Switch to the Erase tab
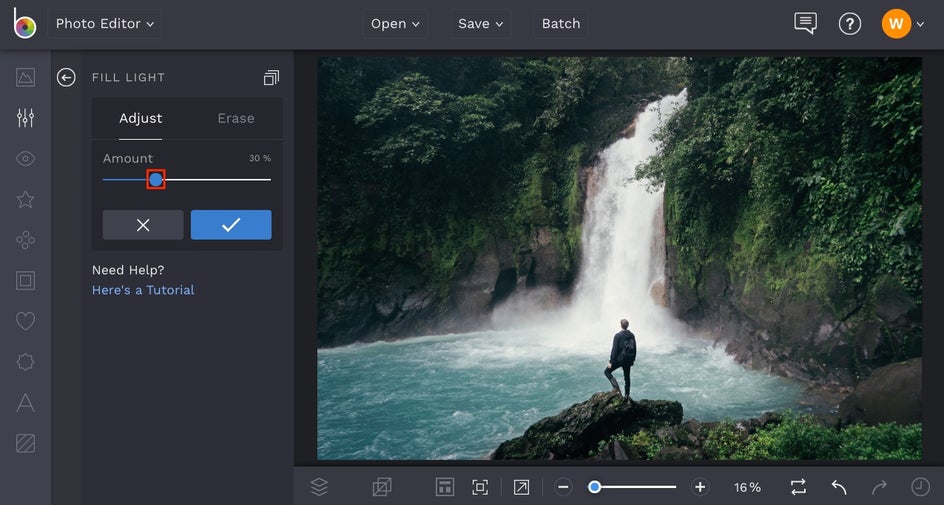944x505 pixels. (x=235, y=119)
